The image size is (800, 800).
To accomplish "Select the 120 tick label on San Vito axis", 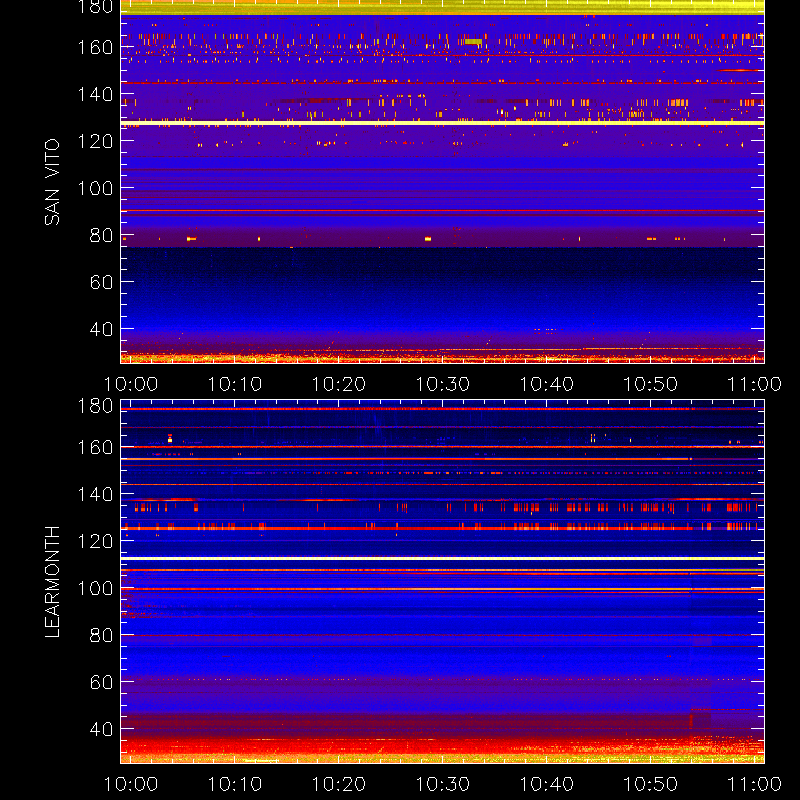I will click(95, 141).
